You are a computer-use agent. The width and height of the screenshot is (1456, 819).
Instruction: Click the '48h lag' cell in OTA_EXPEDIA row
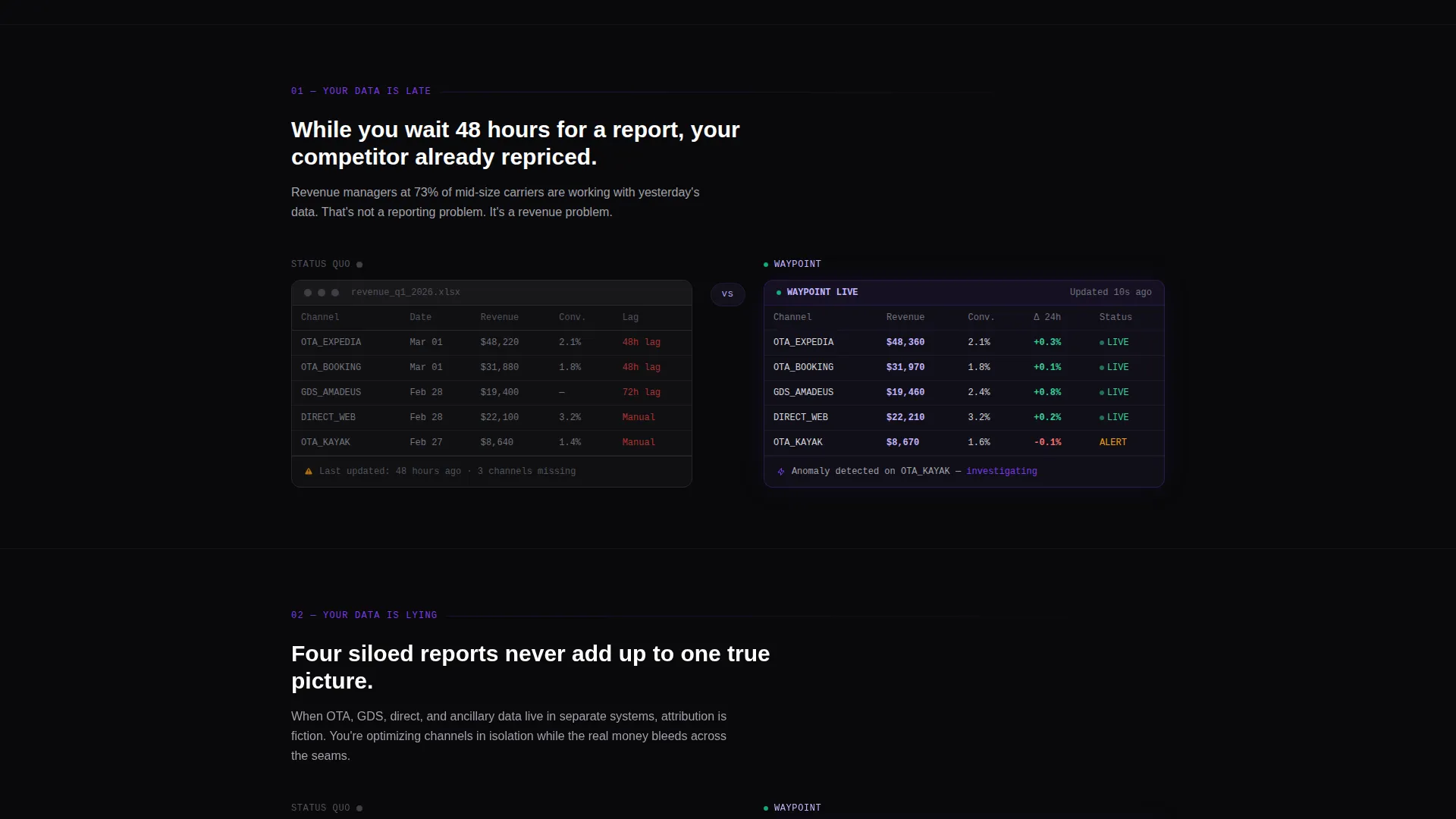click(642, 343)
